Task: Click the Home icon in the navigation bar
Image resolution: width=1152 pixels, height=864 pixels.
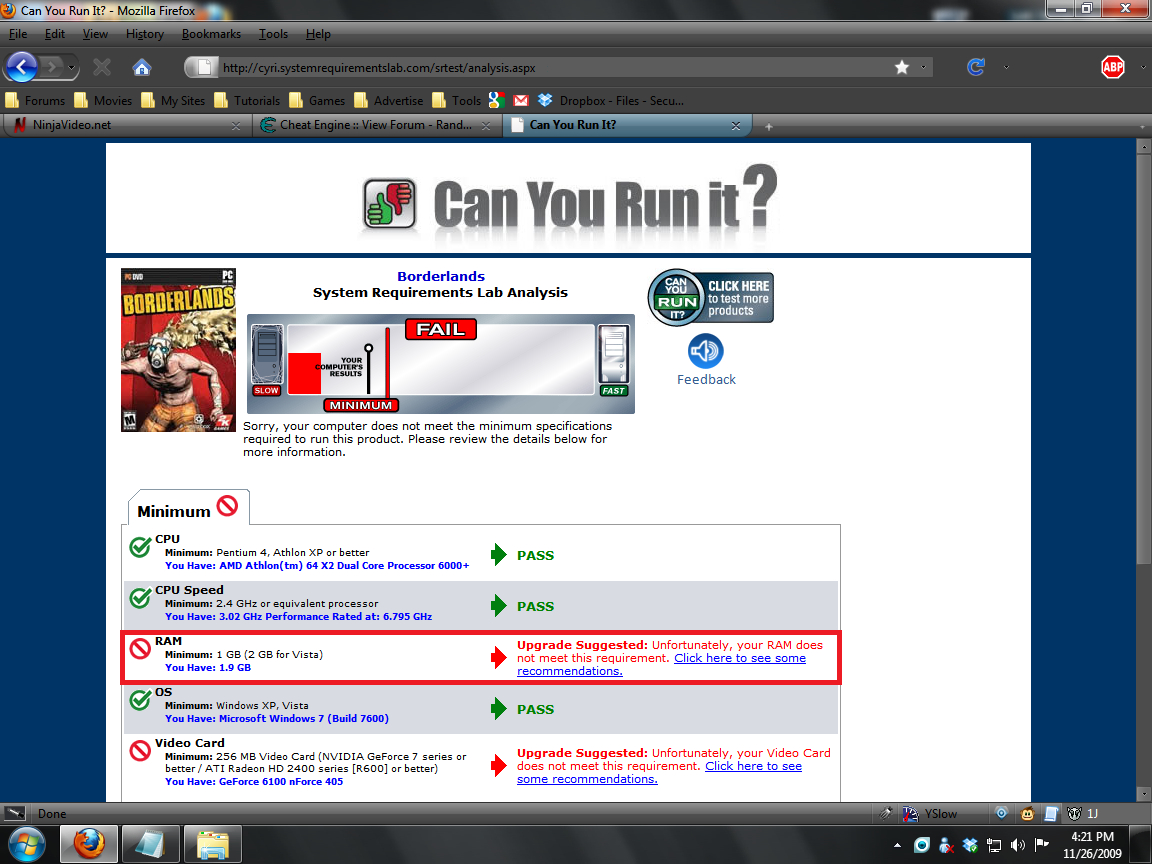Action: [141, 68]
